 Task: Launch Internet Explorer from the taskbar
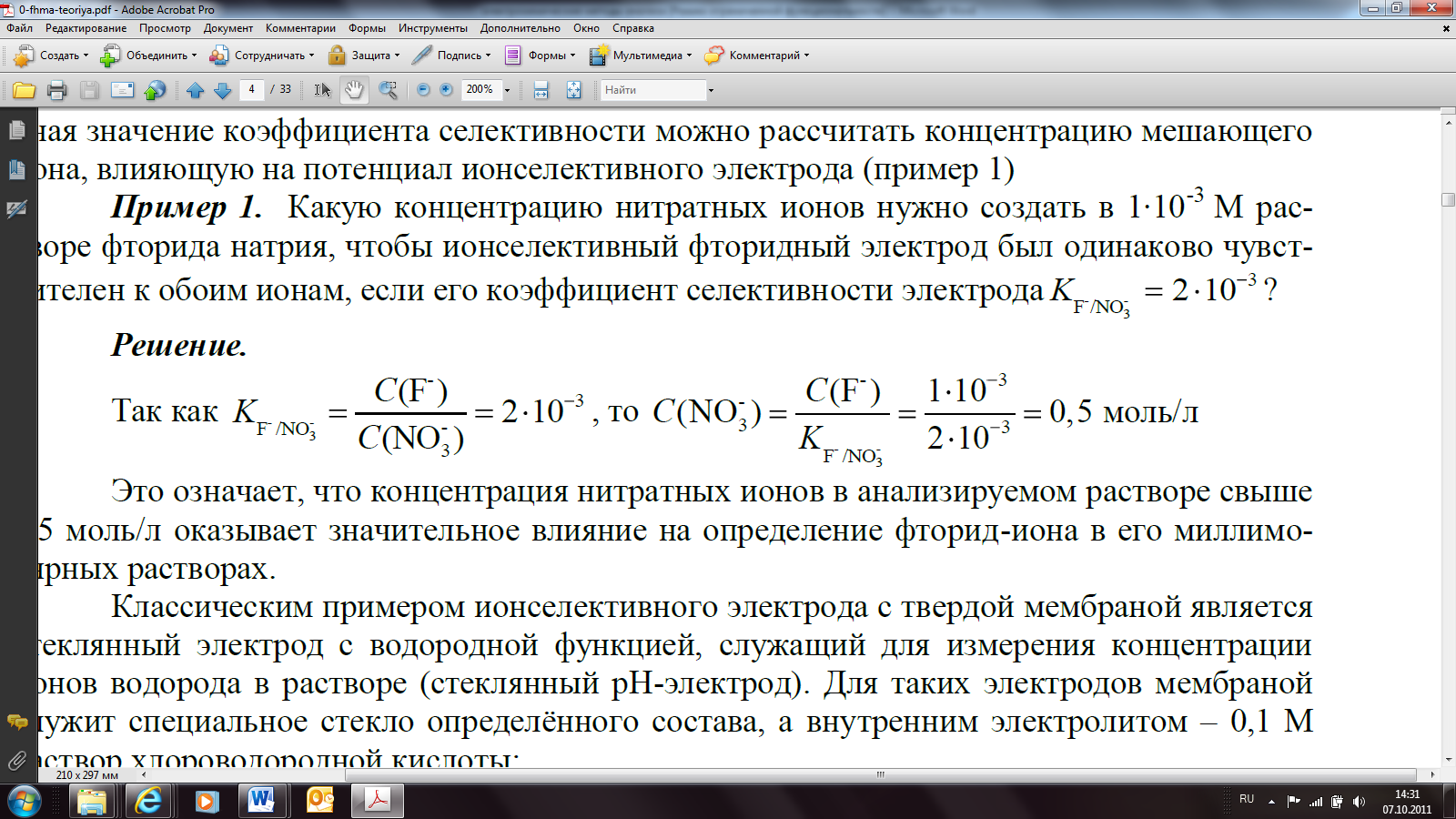(148, 802)
